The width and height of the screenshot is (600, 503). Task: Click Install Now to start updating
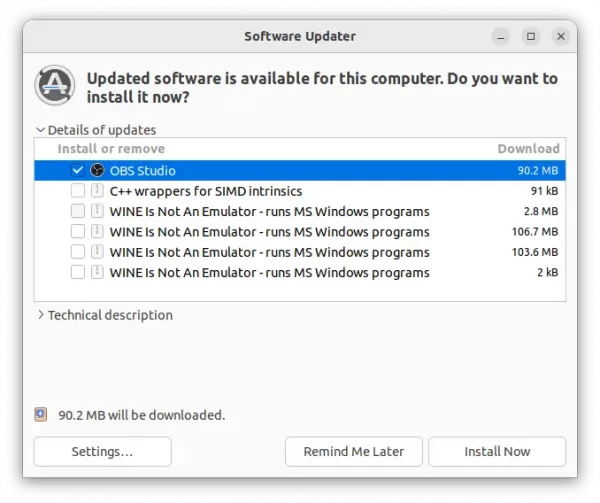point(497,452)
